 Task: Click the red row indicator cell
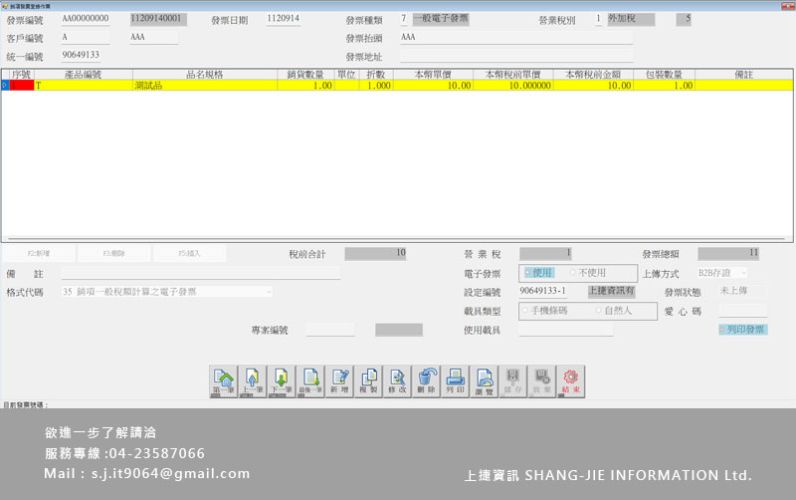22,86
